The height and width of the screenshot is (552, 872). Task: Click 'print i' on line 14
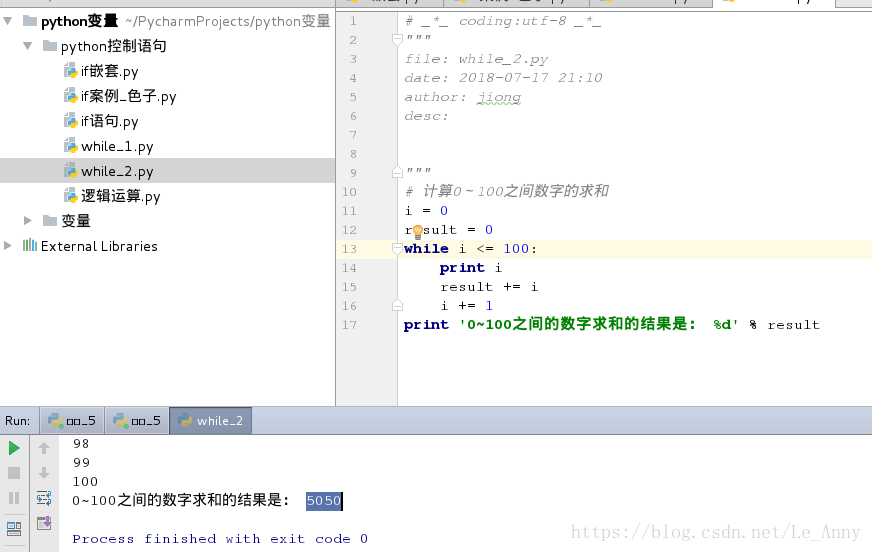[x=470, y=268]
